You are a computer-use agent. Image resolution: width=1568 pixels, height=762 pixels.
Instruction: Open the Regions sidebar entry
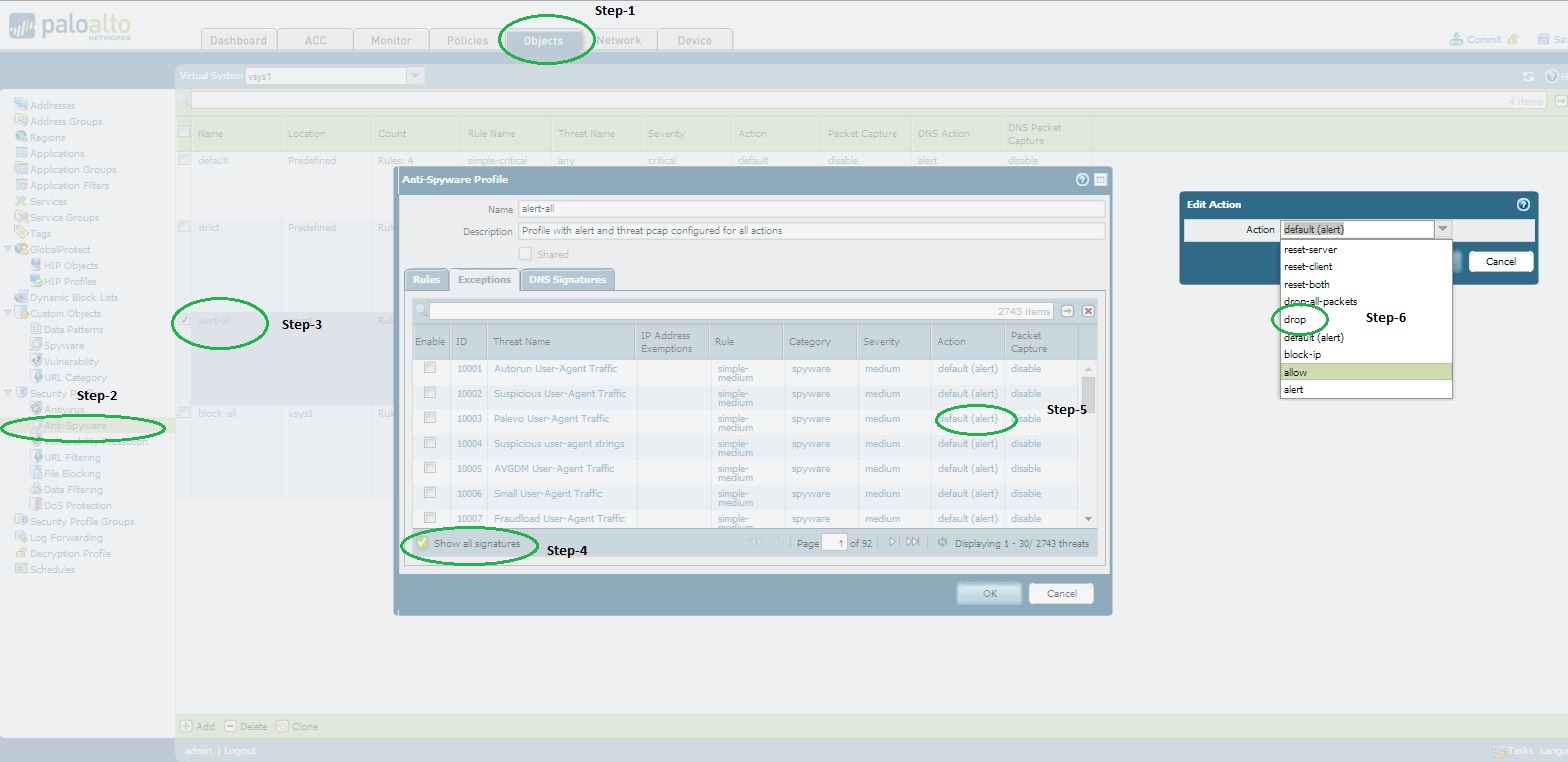pos(47,137)
